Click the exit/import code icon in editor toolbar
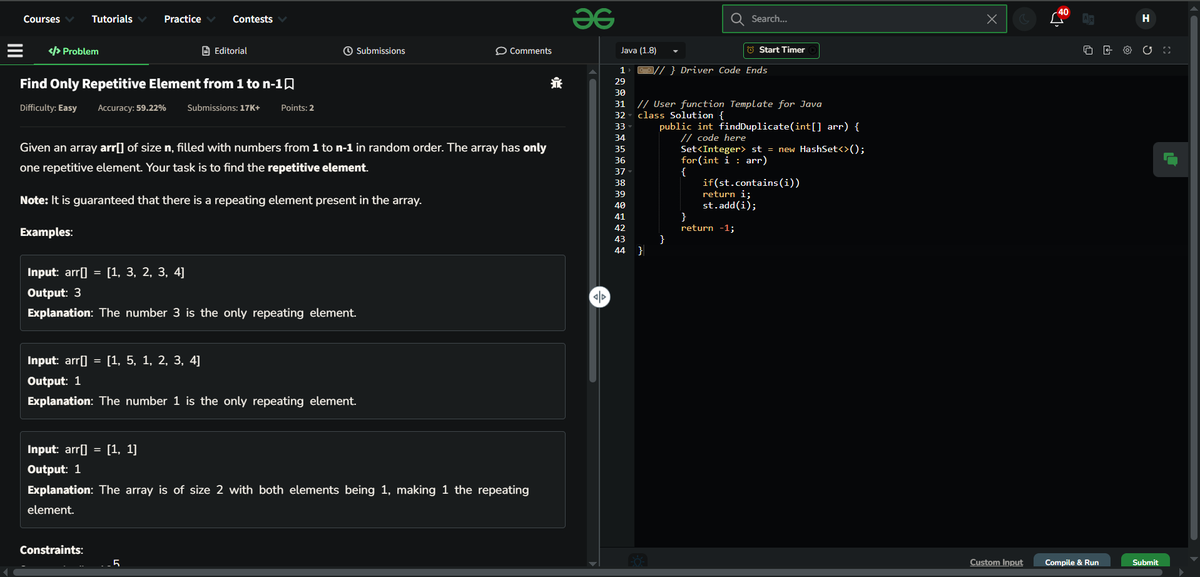 pyautogui.click(x=1107, y=50)
